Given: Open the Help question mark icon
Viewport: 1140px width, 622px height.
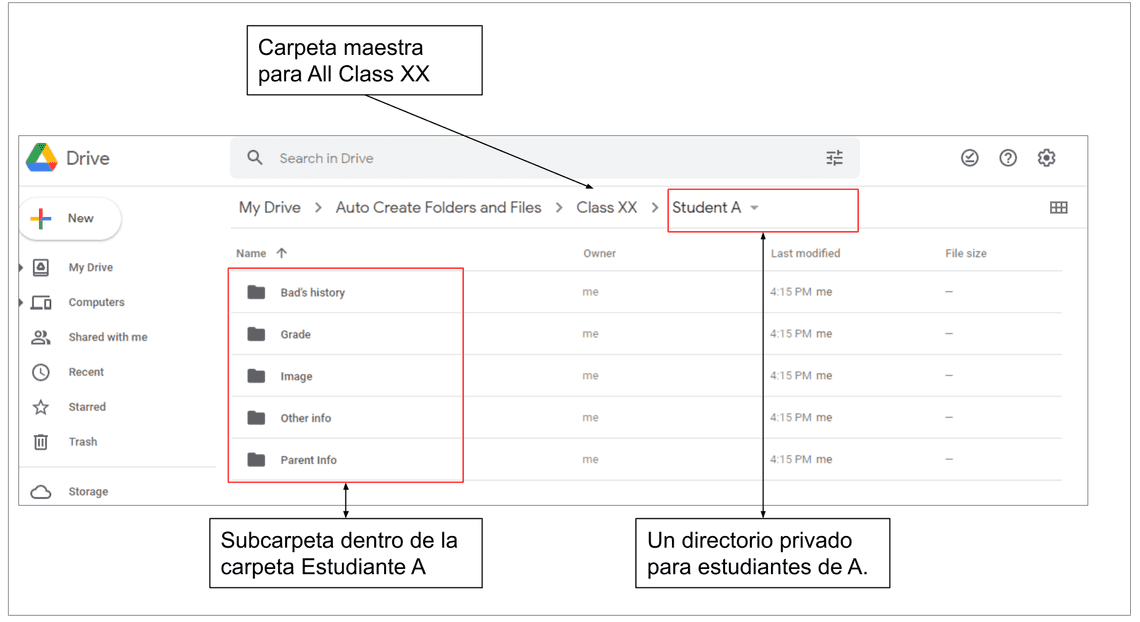Looking at the screenshot, I should 1008,158.
